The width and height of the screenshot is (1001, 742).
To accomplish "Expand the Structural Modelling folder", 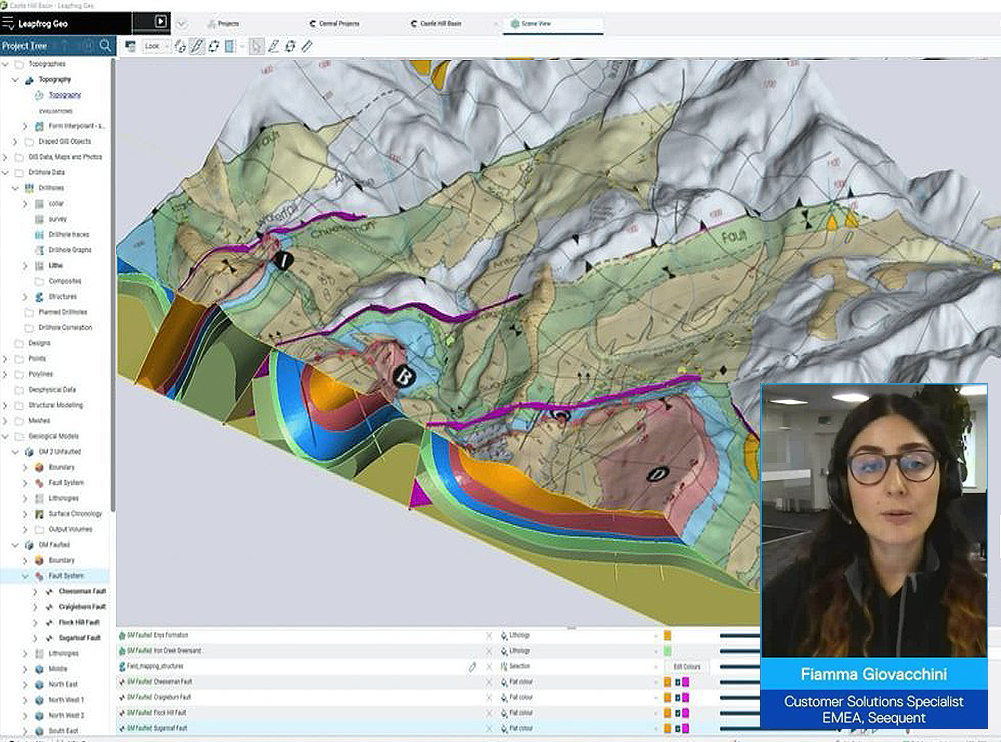I will coord(5,405).
